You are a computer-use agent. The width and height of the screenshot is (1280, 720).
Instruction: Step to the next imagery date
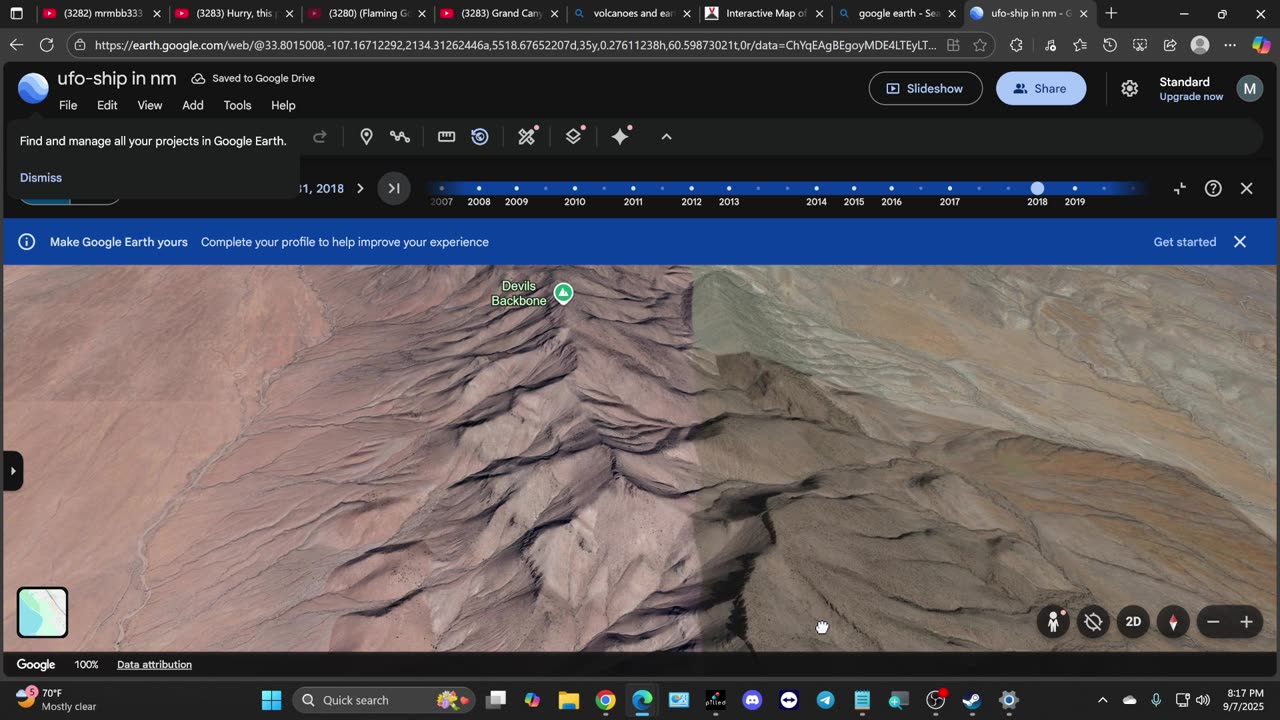[x=361, y=188]
